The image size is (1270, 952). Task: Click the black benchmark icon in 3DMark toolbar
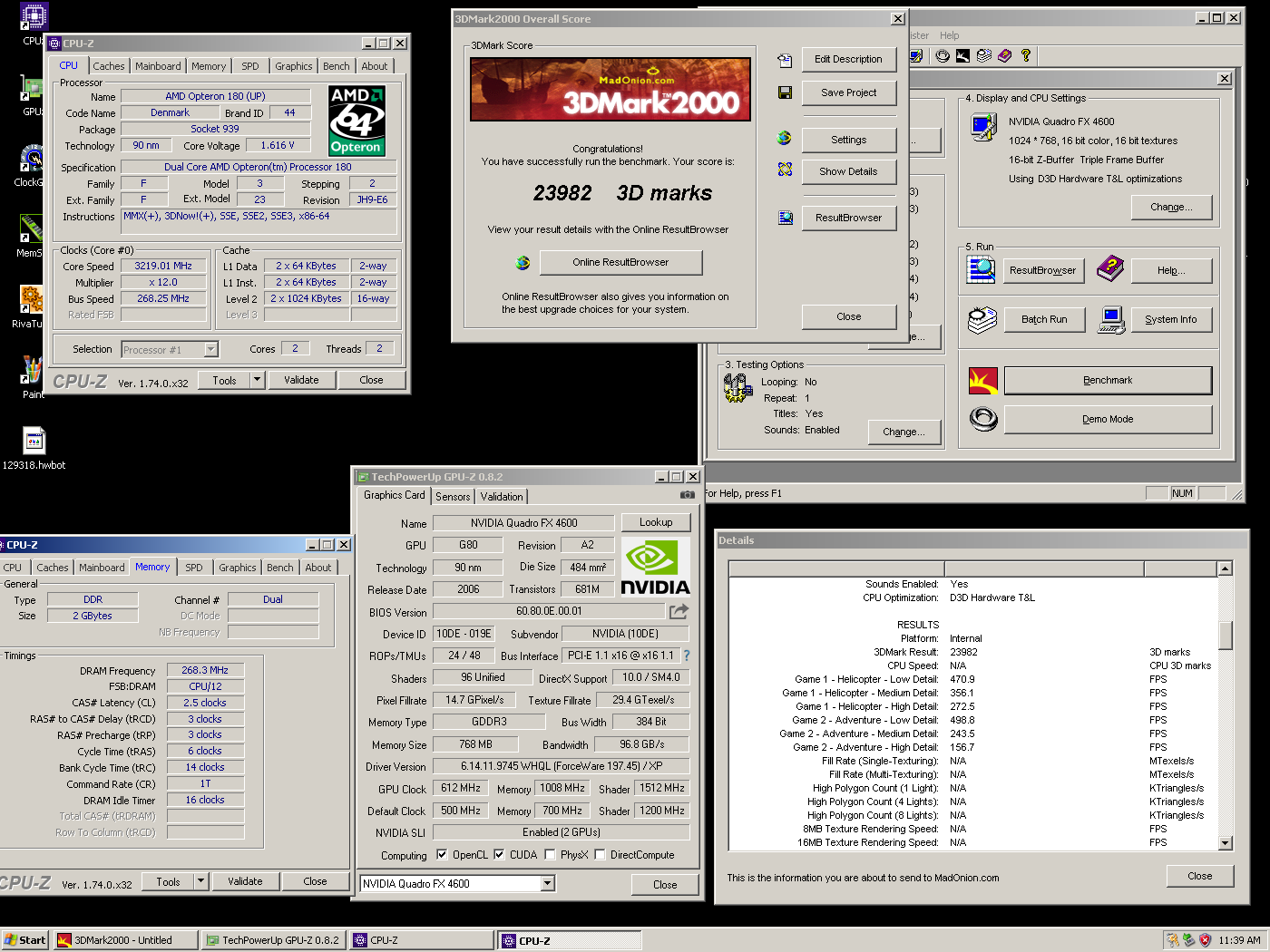click(x=963, y=55)
